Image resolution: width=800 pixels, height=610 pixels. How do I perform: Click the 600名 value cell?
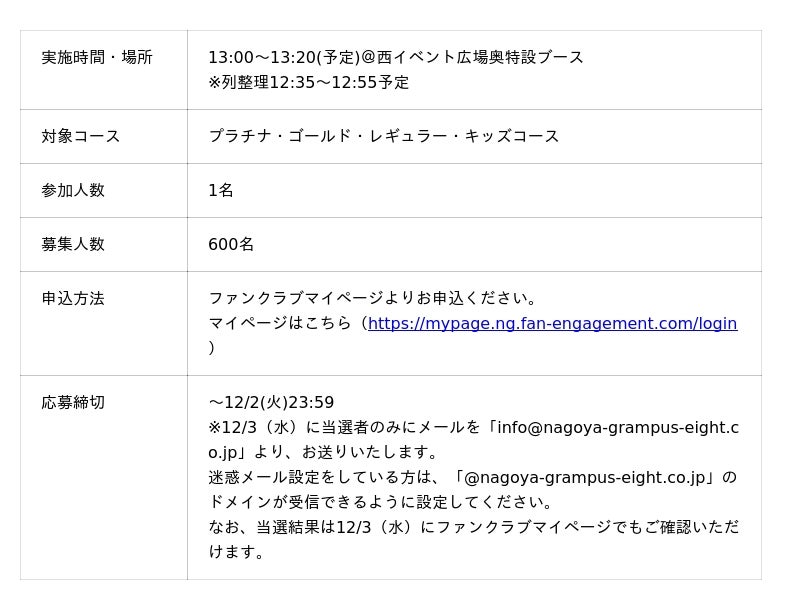[231, 244]
